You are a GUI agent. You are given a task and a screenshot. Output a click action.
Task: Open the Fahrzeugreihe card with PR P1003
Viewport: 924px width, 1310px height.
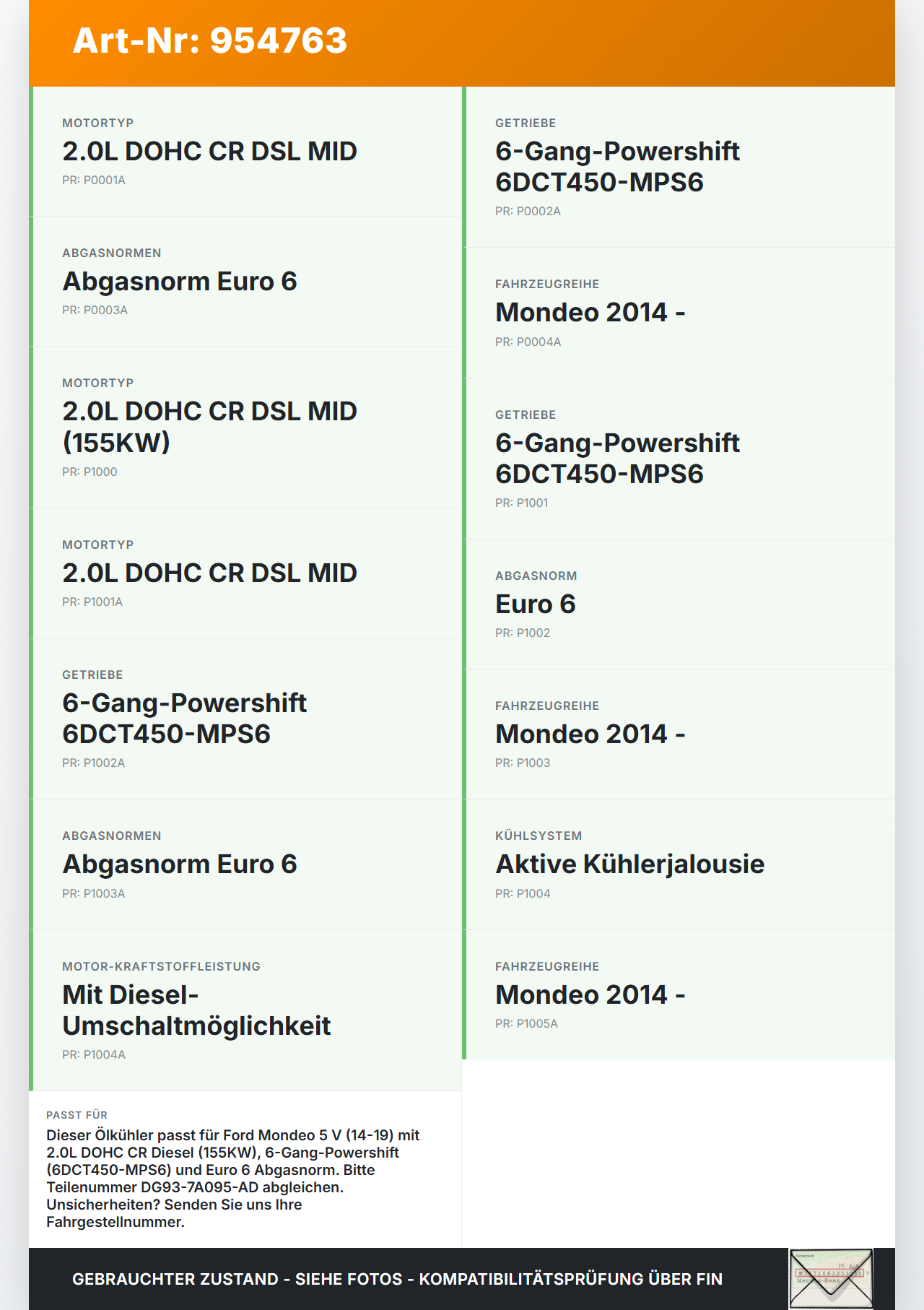pos(679,734)
